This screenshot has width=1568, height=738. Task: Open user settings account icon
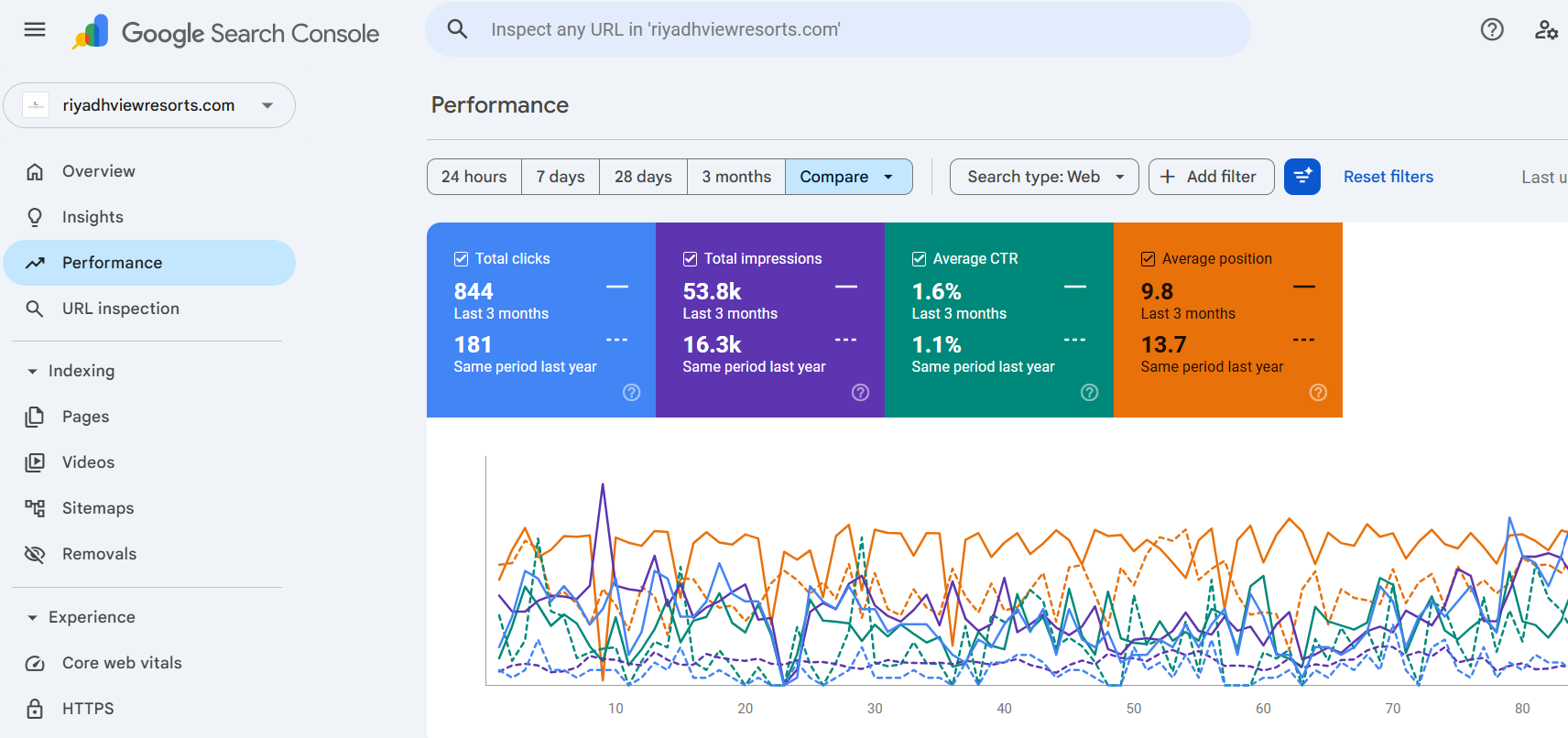coord(1546,29)
